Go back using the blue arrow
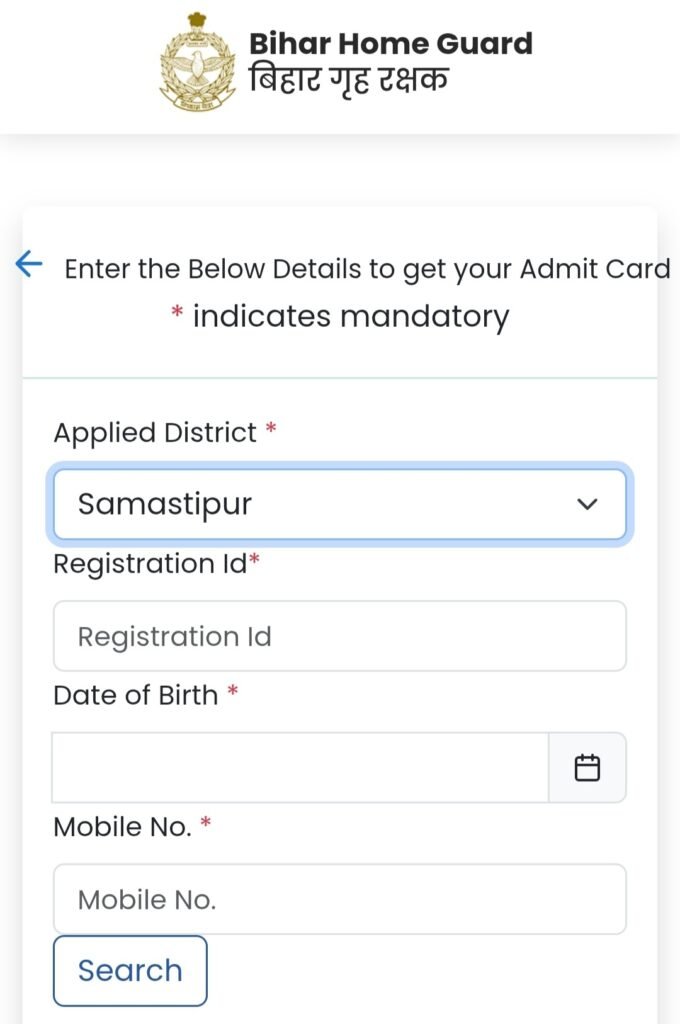Image resolution: width=680 pixels, height=1024 pixels. [x=29, y=265]
